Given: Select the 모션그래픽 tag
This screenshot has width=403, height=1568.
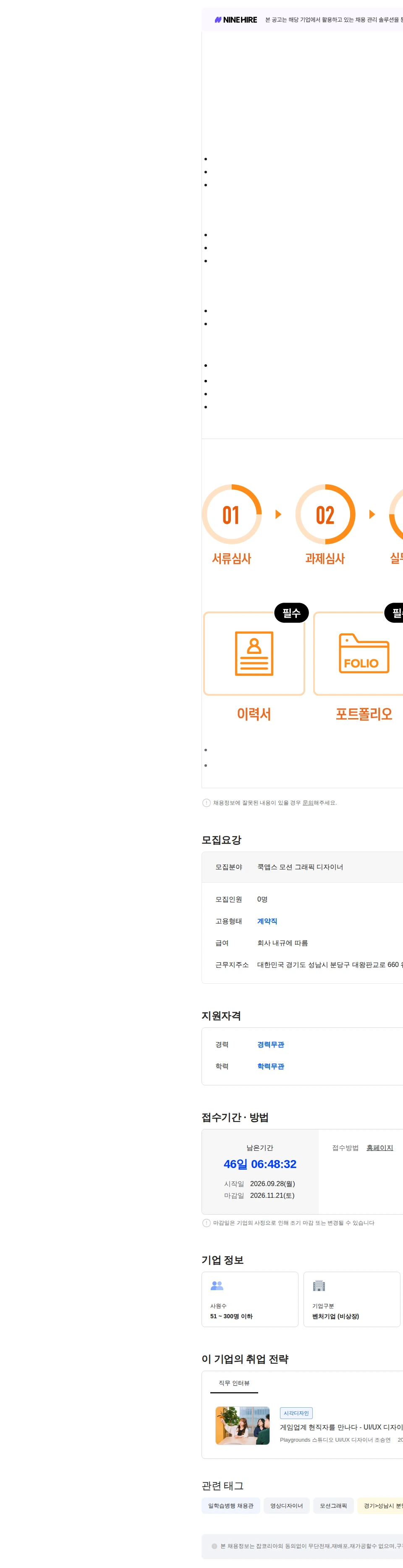Looking at the screenshot, I should click(334, 1505).
